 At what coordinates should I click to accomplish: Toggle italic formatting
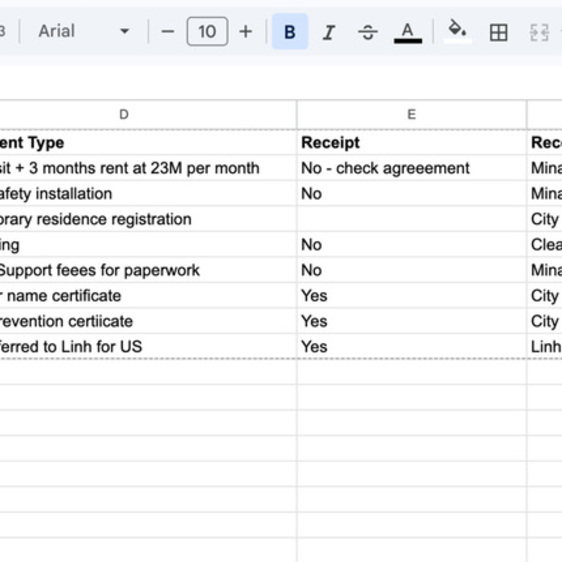pos(329,32)
